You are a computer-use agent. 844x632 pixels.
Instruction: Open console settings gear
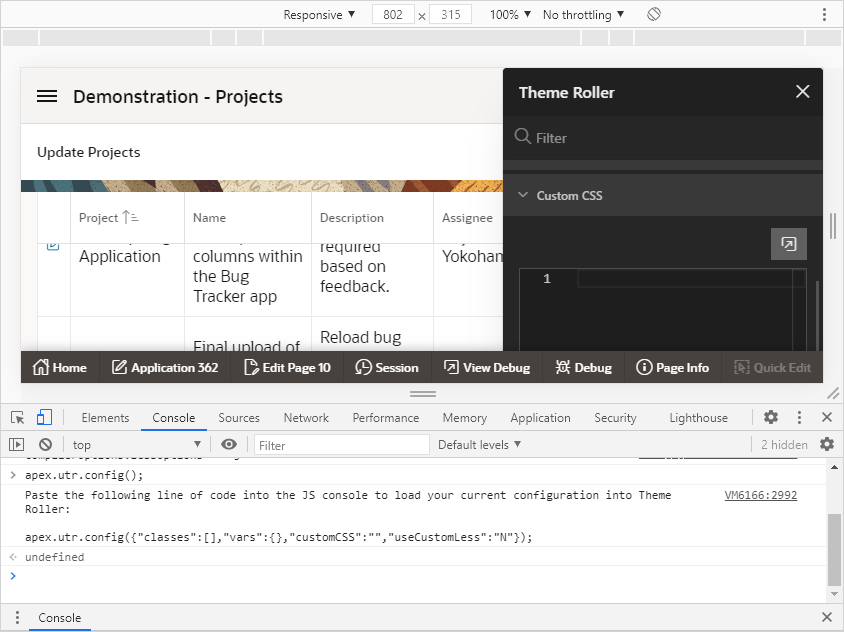click(x=827, y=444)
